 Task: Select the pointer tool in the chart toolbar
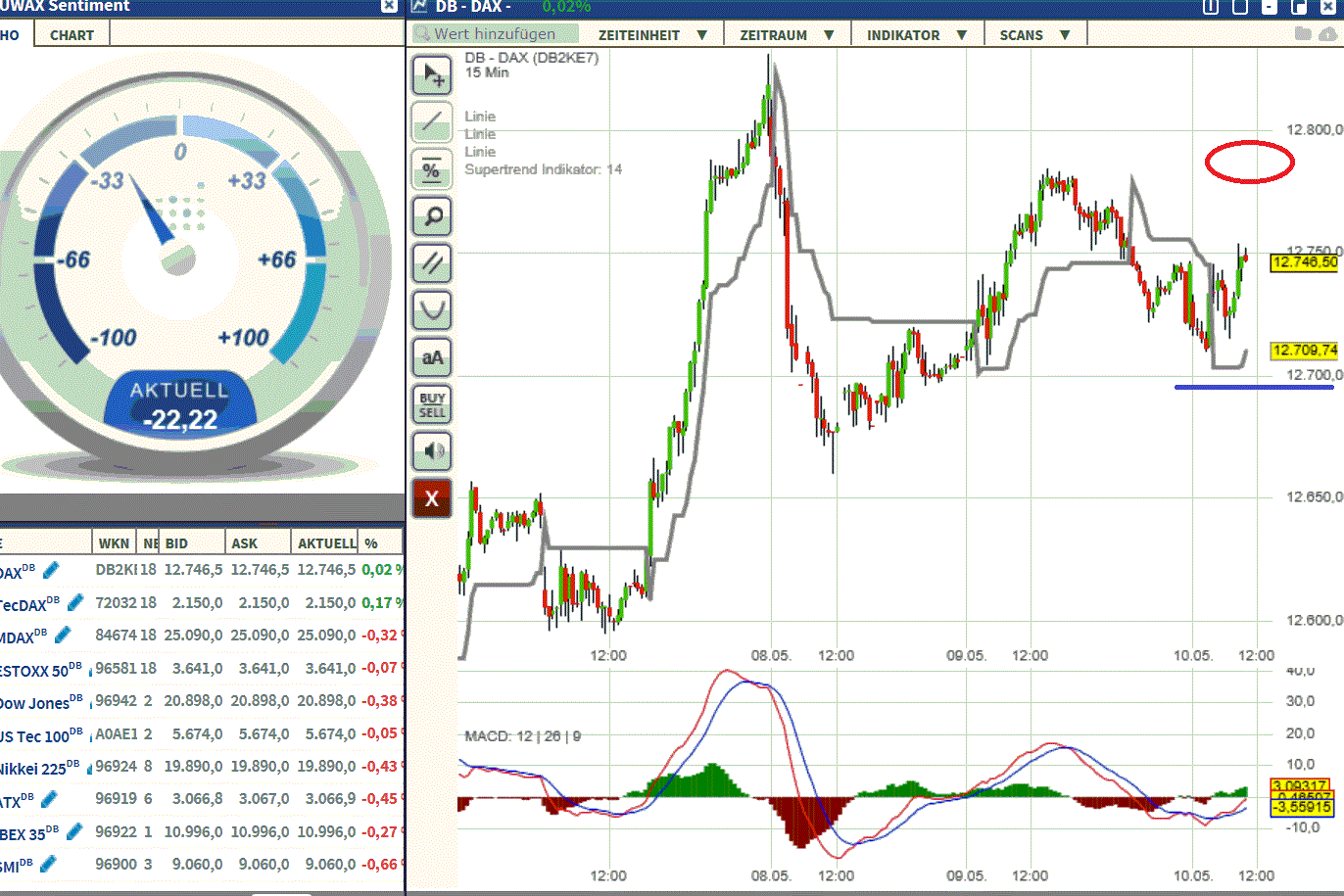pyautogui.click(x=432, y=75)
